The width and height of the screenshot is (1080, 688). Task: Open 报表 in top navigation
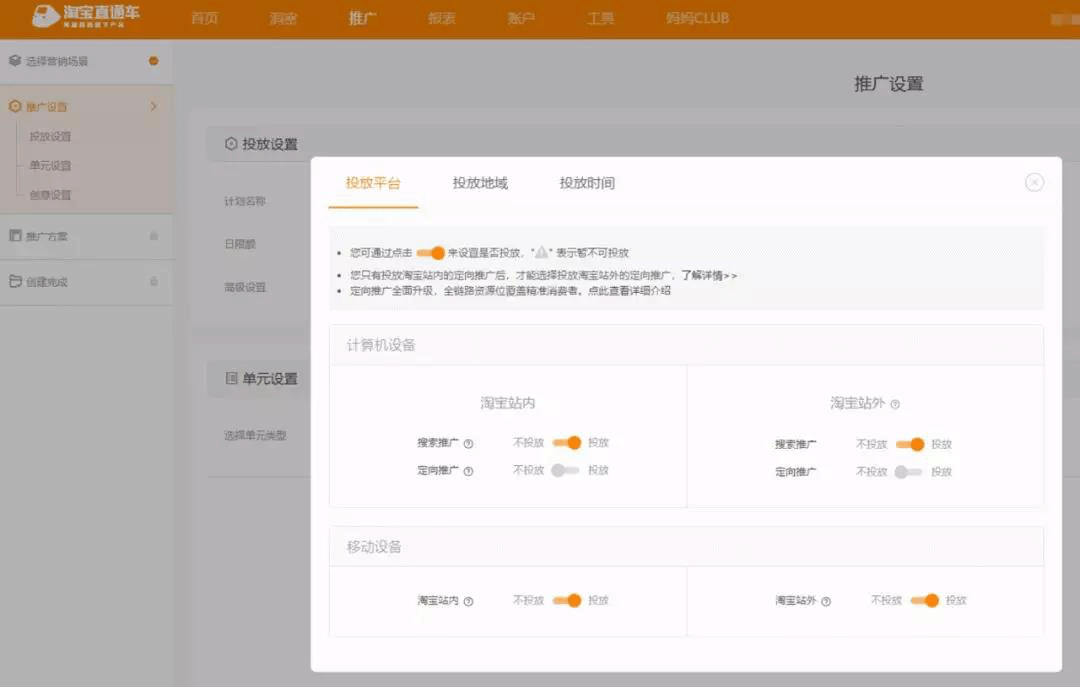click(x=442, y=19)
